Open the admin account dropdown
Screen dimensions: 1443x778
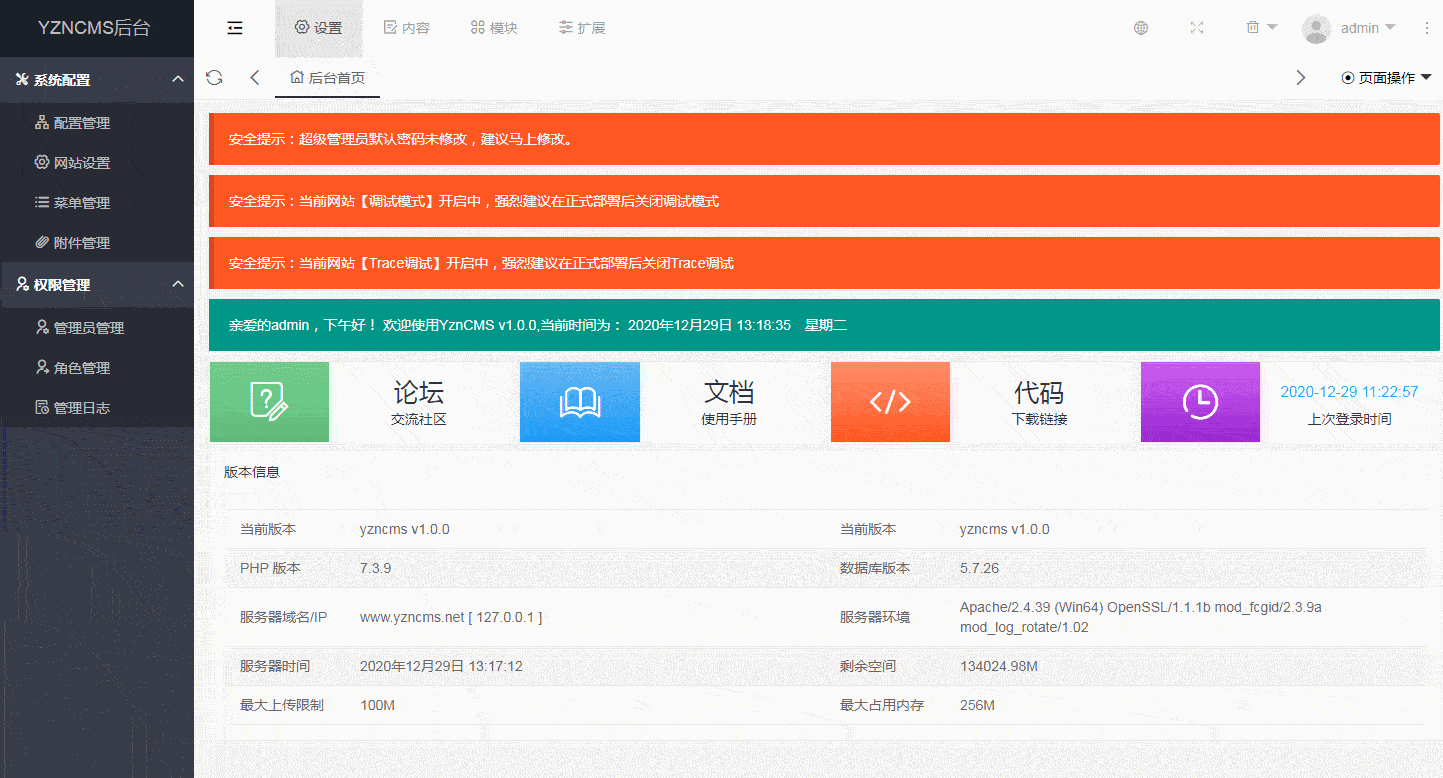1350,27
